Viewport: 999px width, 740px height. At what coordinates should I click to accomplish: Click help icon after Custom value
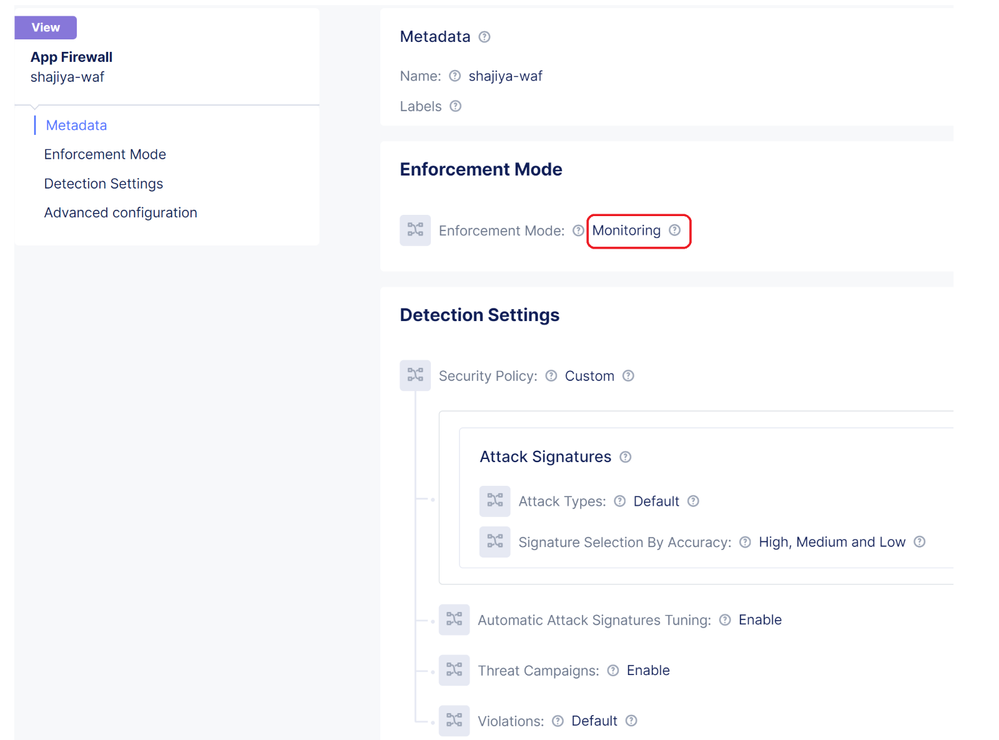[x=628, y=376]
